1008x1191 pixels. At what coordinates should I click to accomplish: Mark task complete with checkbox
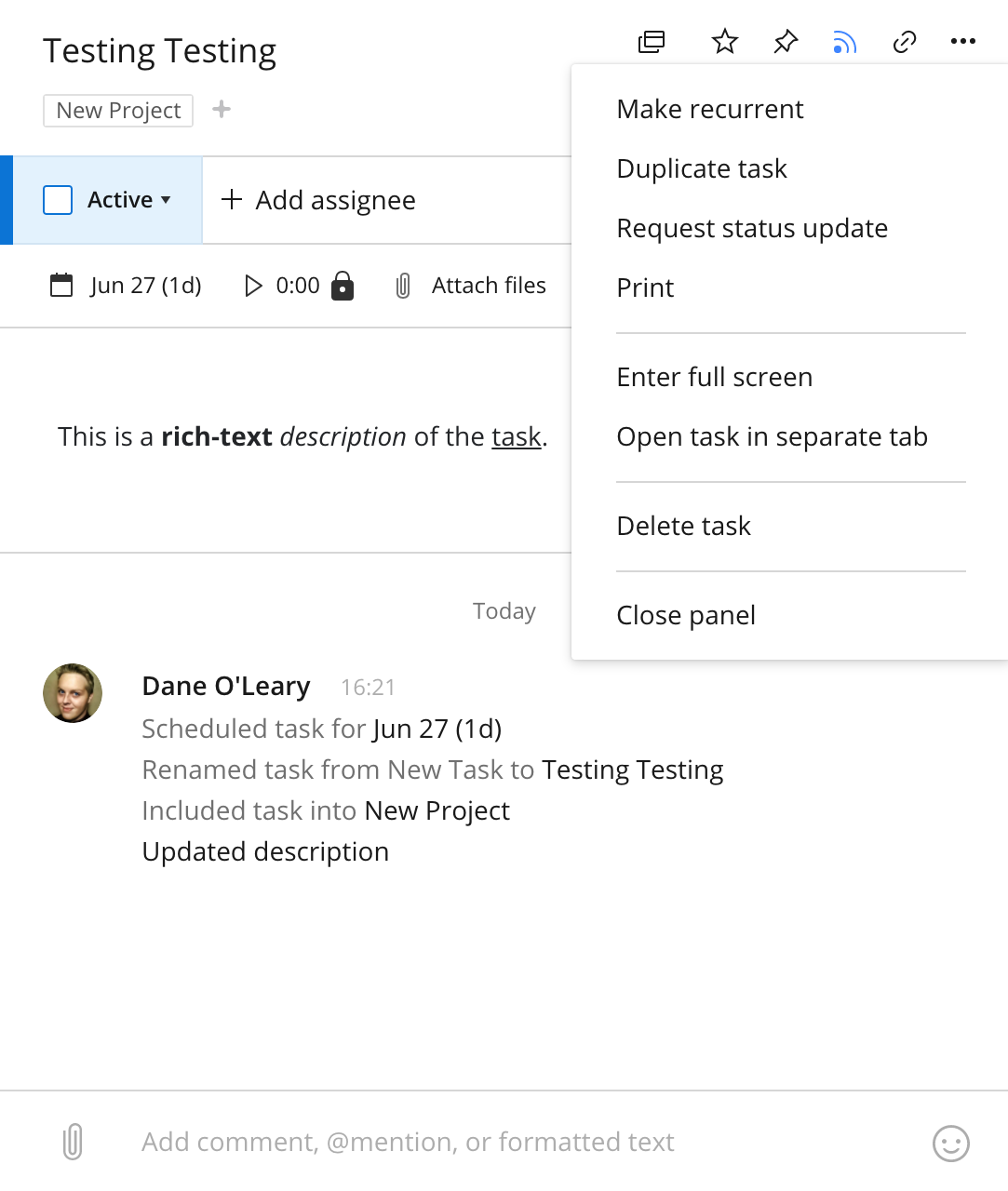(58, 200)
